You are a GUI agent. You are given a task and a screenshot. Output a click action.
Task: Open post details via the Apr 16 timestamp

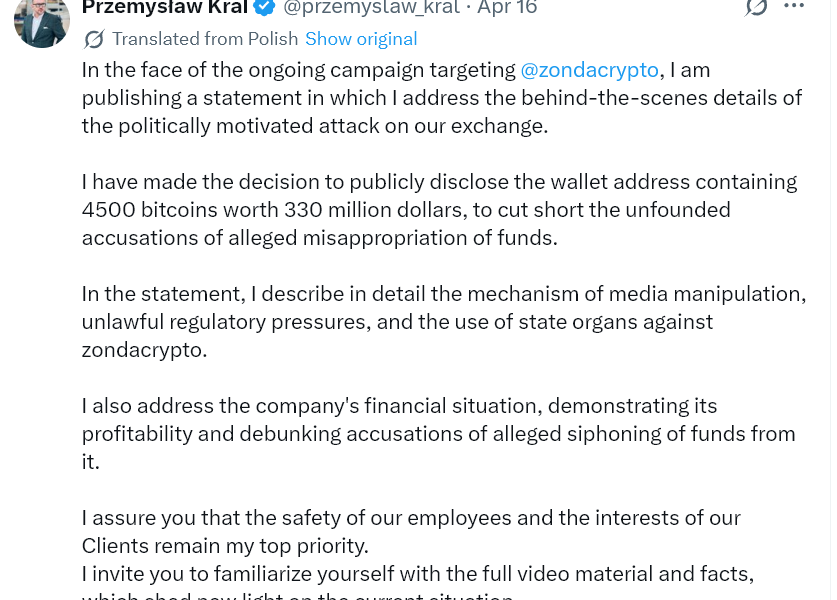click(506, 8)
